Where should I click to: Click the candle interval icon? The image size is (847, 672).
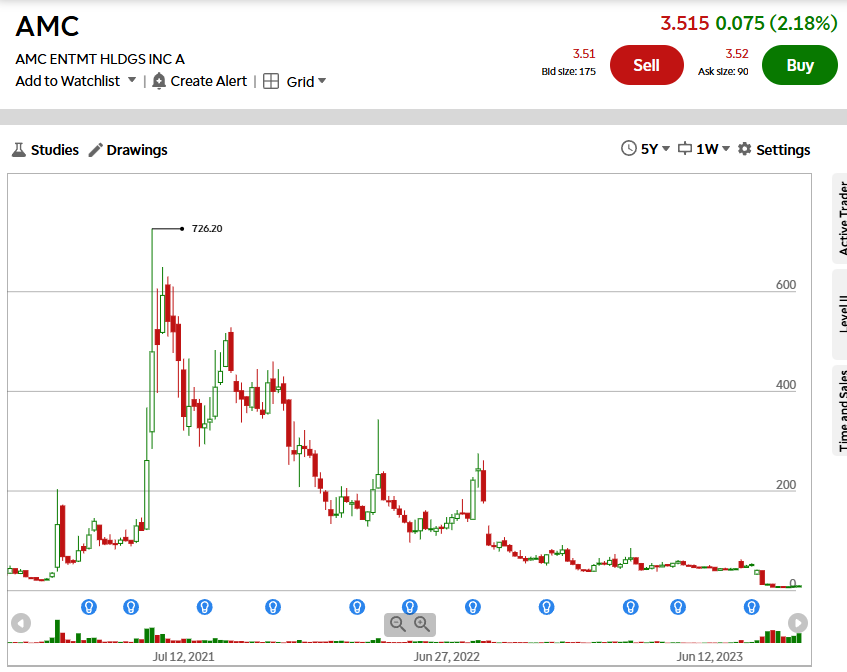point(685,148)
